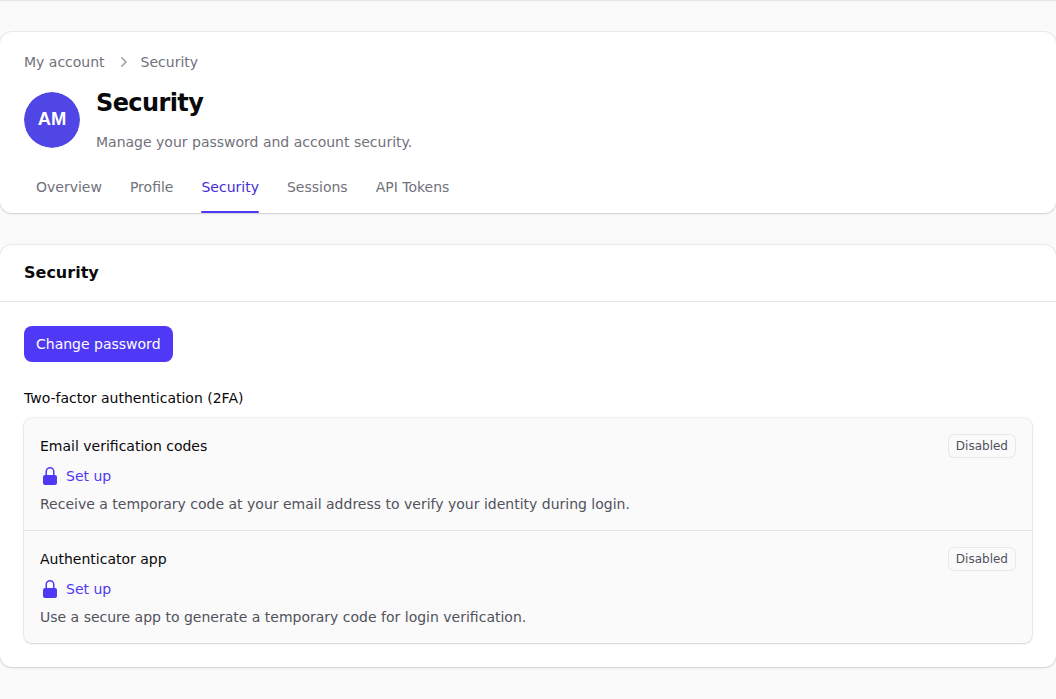This screenshot has height=699, width=1056.
Task: Set up Email verification codes
Action: click(x=88, y=476)
